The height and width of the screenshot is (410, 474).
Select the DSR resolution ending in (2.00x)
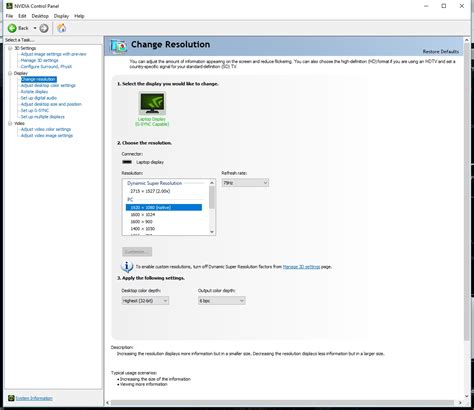coord(150,191)
